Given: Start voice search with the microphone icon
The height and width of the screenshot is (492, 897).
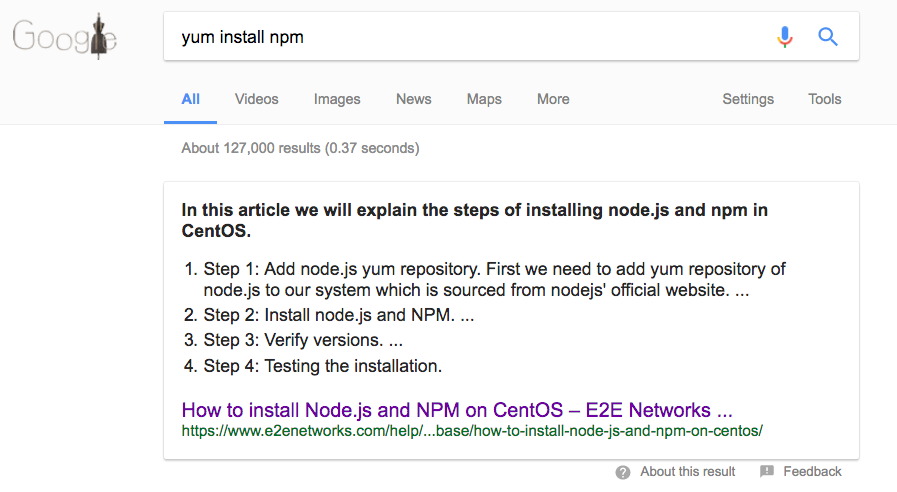Looking at the screenshot, I should tap(785, 37).
